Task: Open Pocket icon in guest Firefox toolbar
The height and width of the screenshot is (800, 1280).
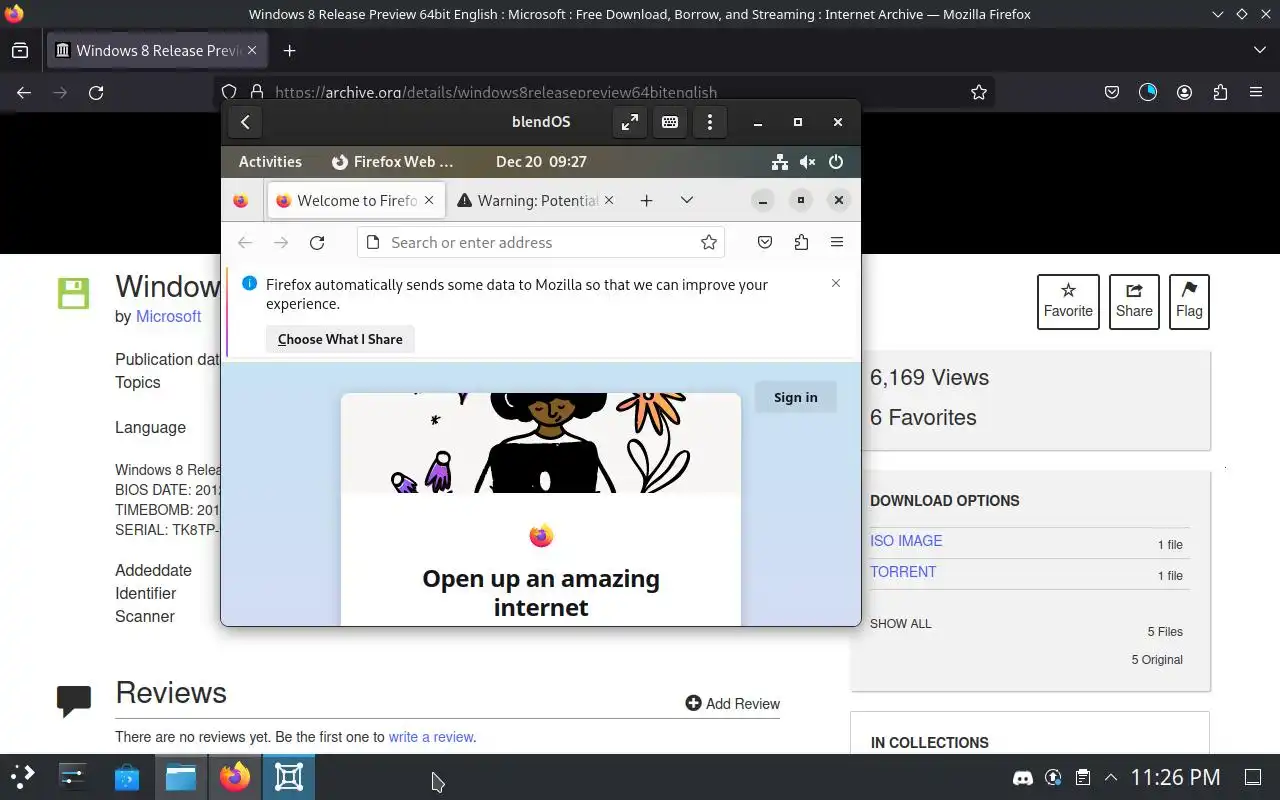Action: click(x=765, y=242)
